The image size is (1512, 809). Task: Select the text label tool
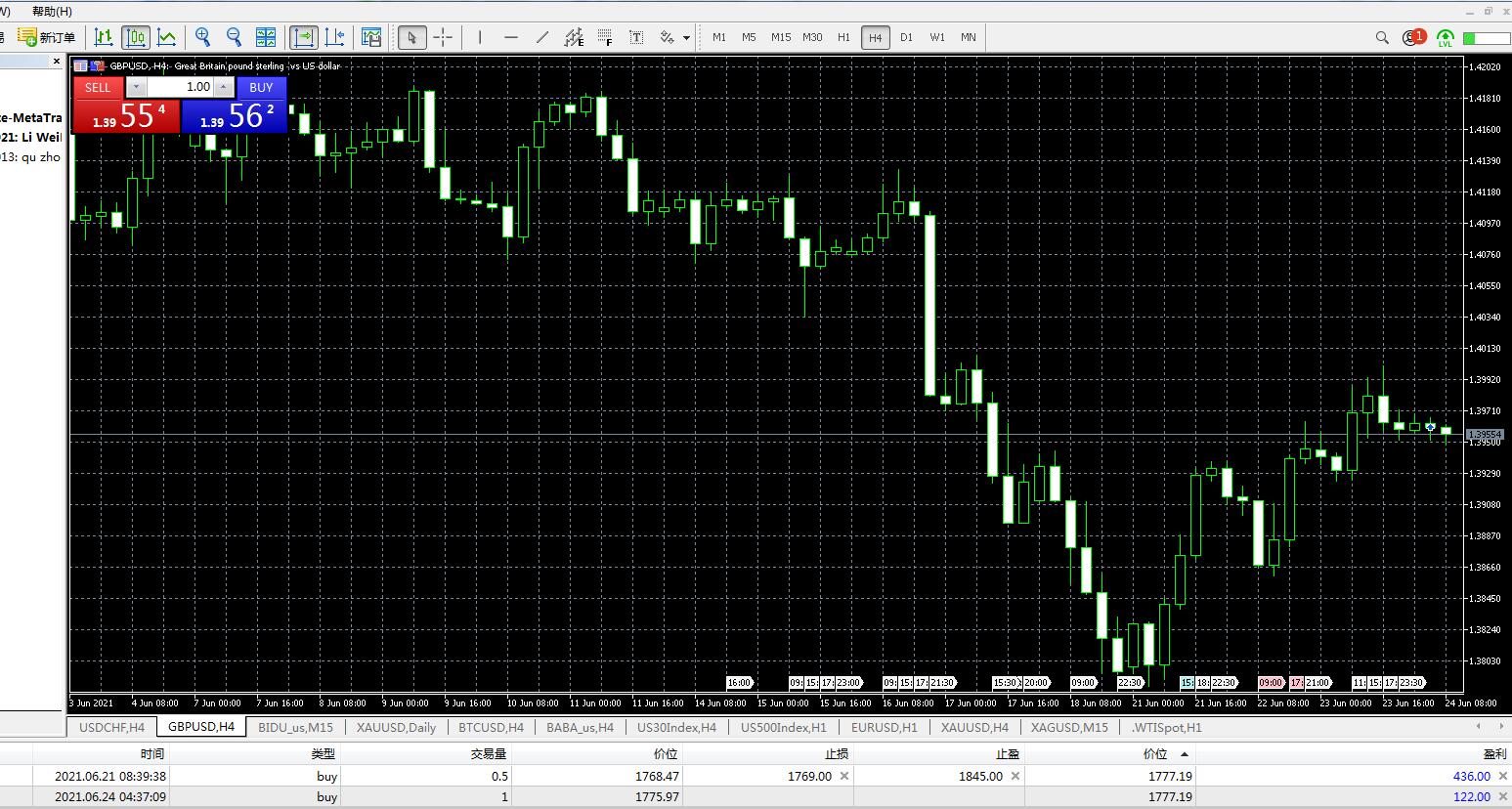636,37
